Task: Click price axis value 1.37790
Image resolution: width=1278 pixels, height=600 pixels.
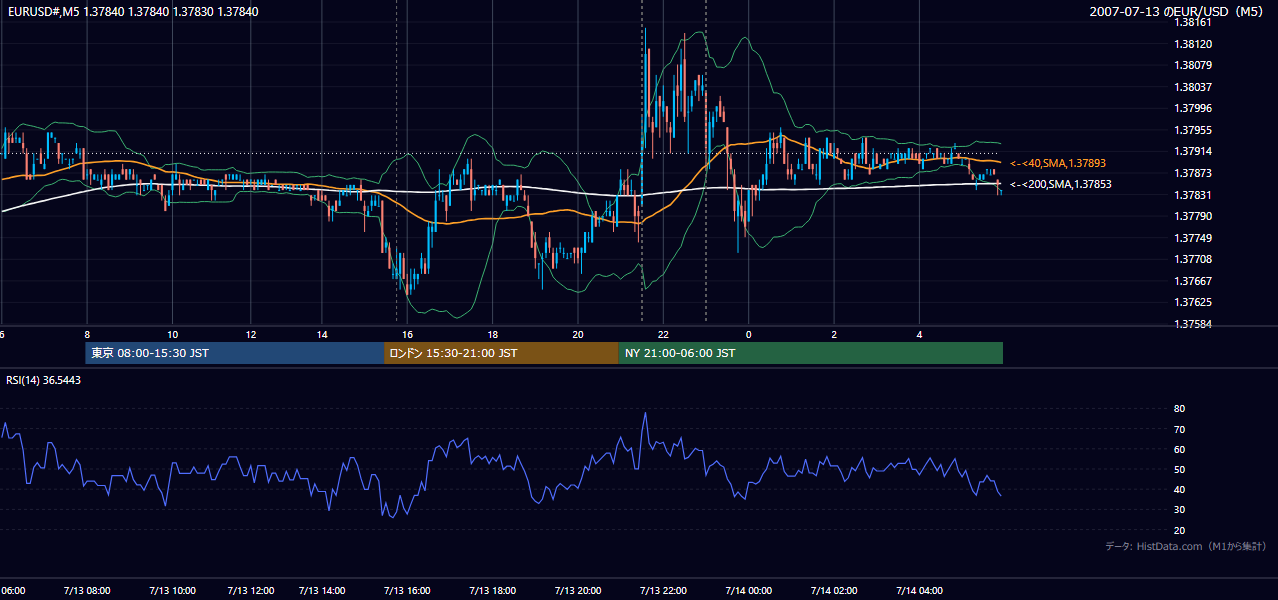Action: coord(1193,216)
